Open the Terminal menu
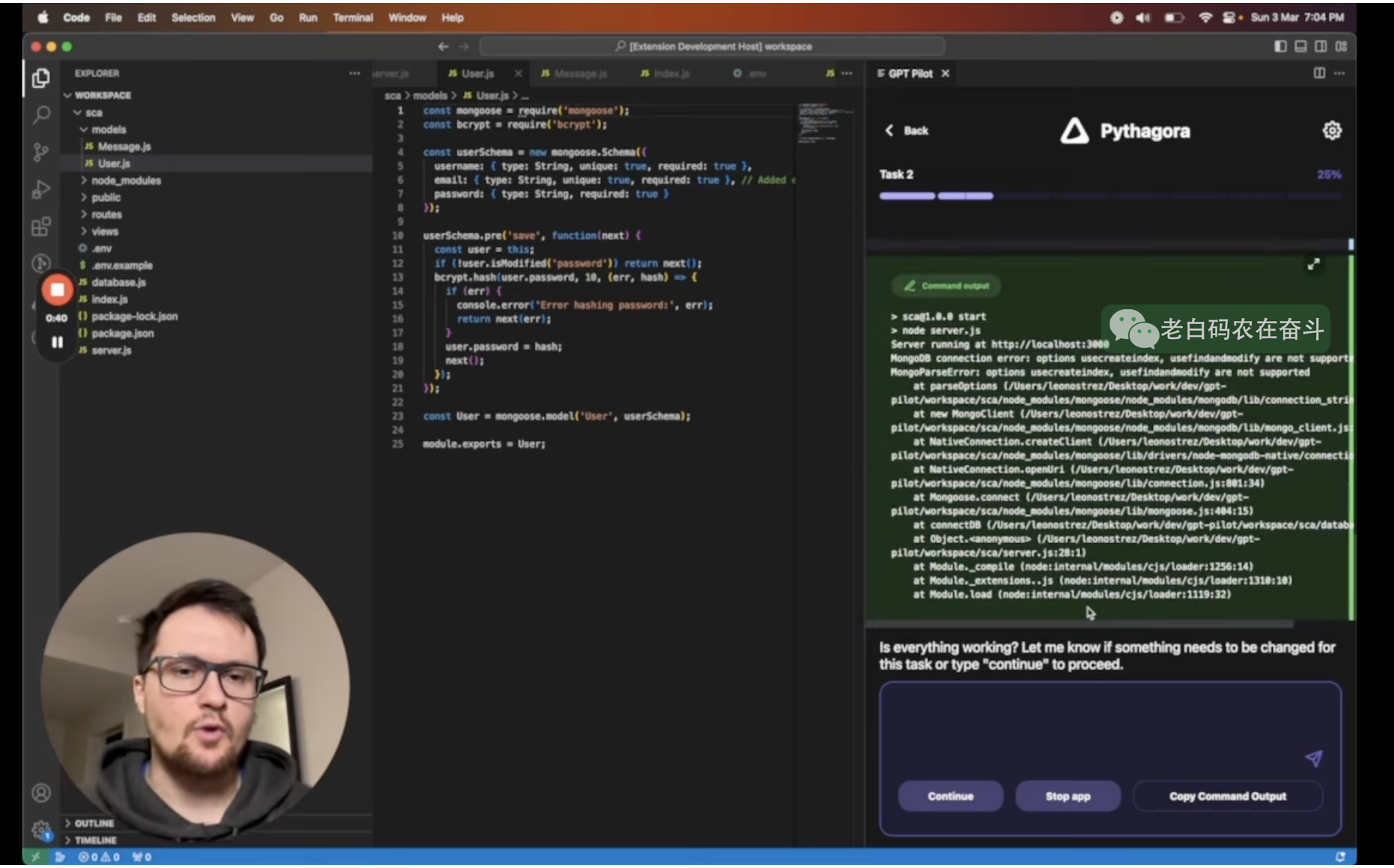Screen dimensions: 1394x868 coord(353,17)
